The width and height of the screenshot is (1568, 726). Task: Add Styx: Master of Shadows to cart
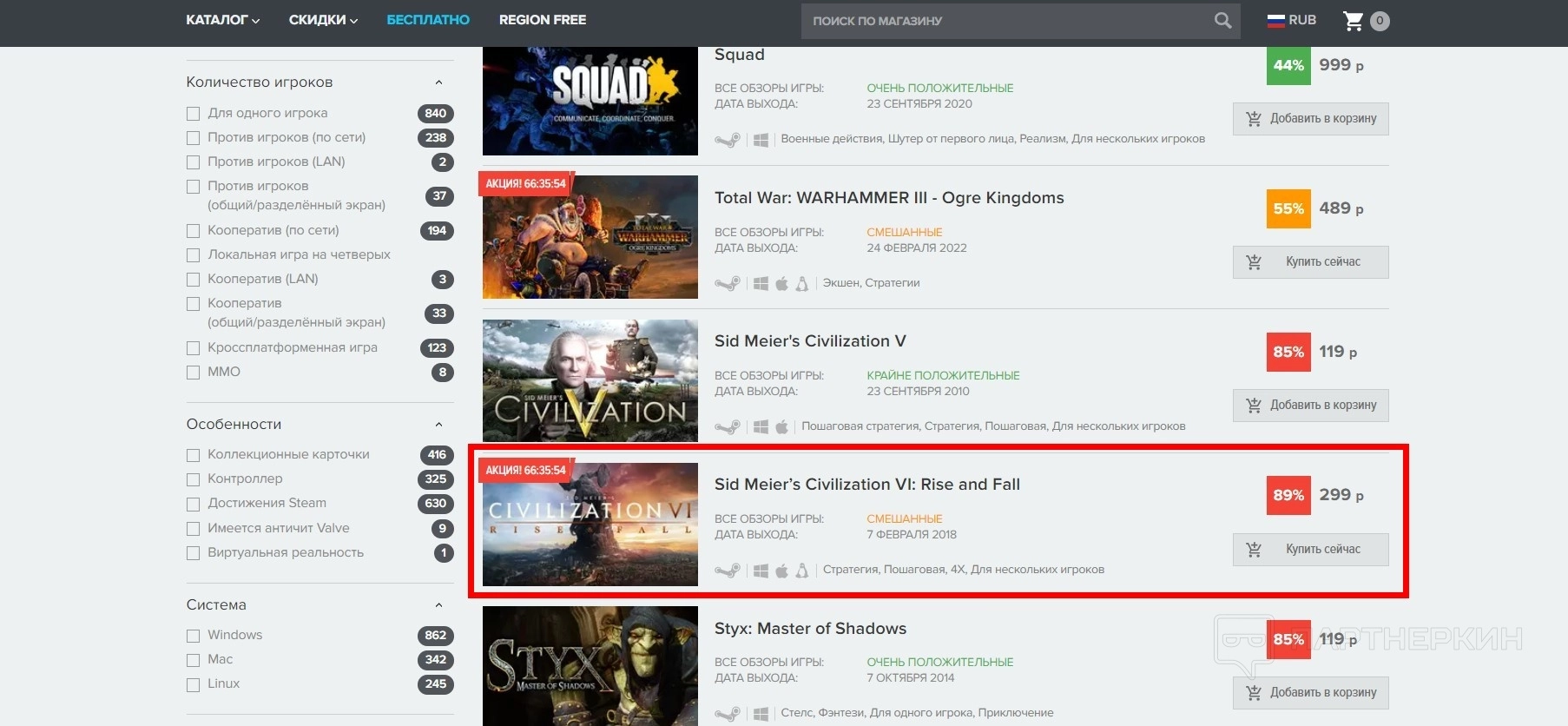(x=1310, y=693)
